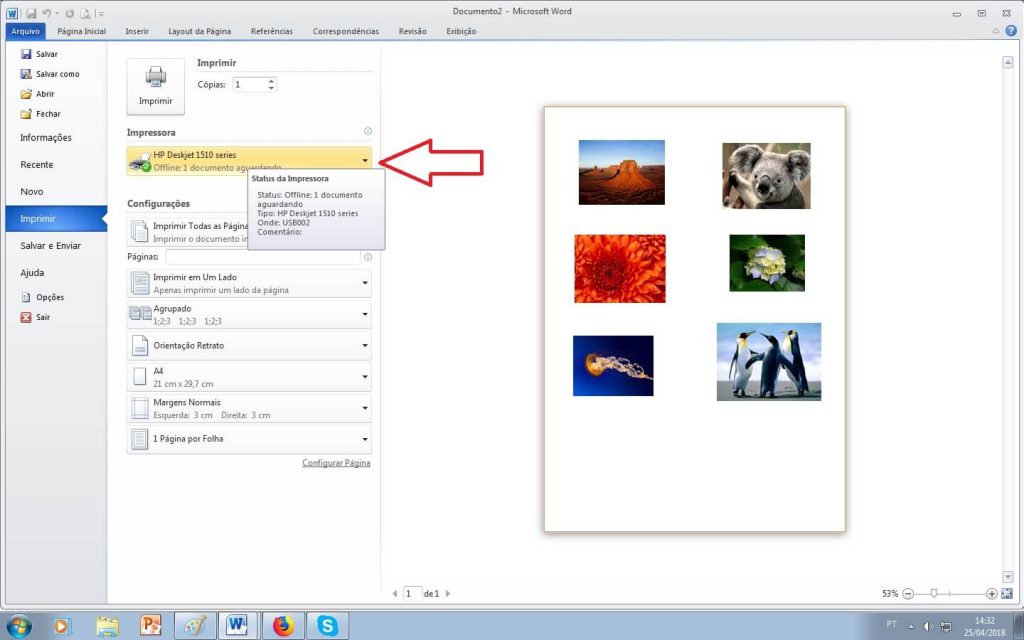1024x640 pixels.
Task: Open Salvar como from the sidebar
Action: click(x=57, y=74)
